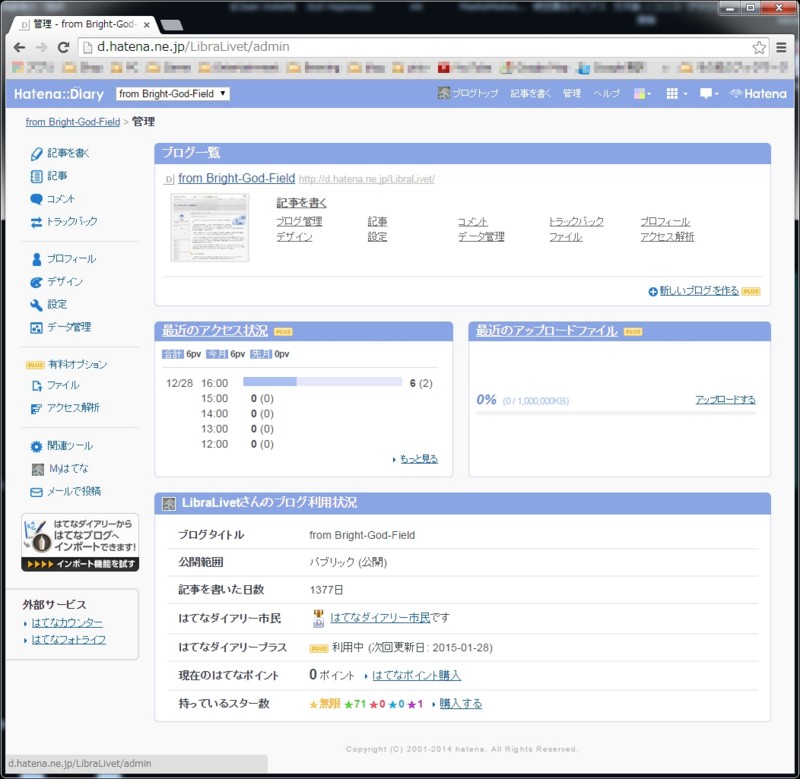Screen dimensions: 800x779
Task: Click the もっと見る link under access stats
Action: pyautogui.click(x=419, y=459)
